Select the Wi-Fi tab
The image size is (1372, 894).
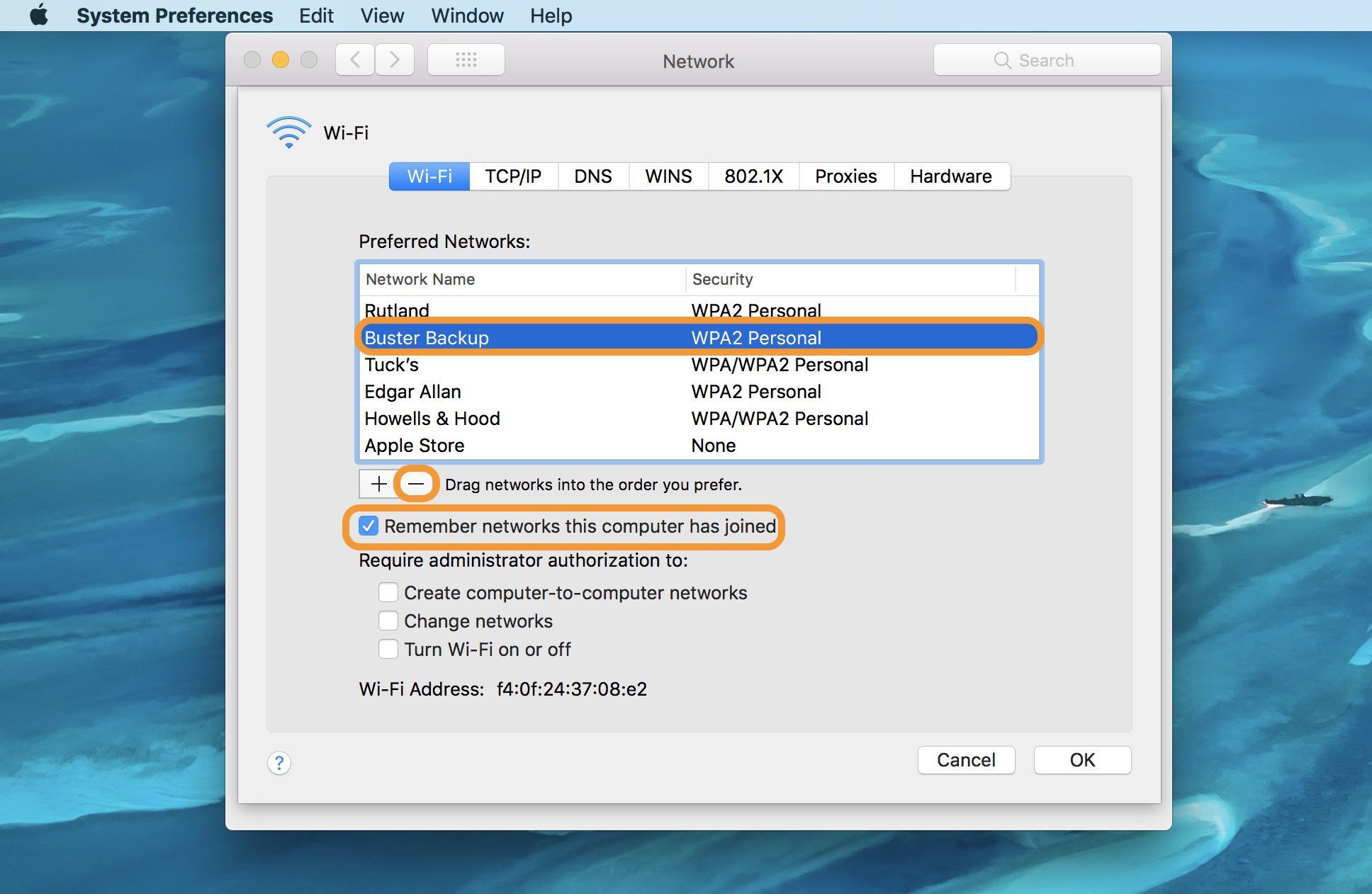tap(429, 176)
